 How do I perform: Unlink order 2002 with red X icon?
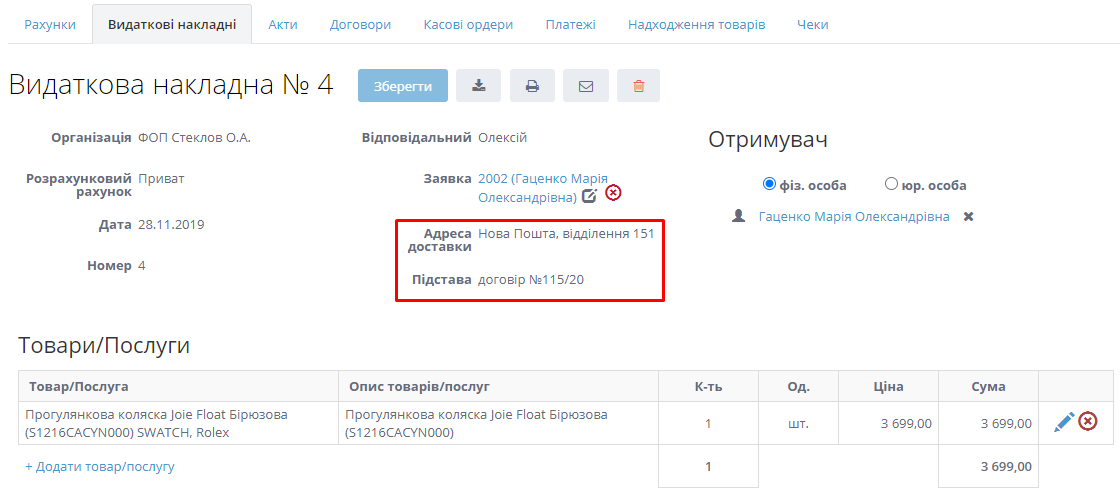click(x=613, y=193)
